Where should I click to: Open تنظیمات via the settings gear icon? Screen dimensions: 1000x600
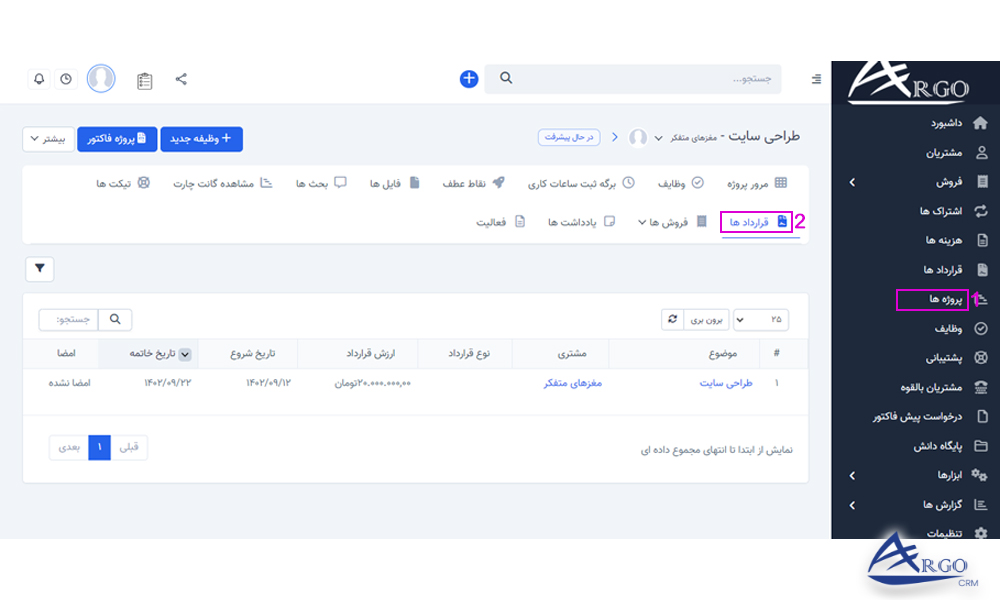point(980,532)
